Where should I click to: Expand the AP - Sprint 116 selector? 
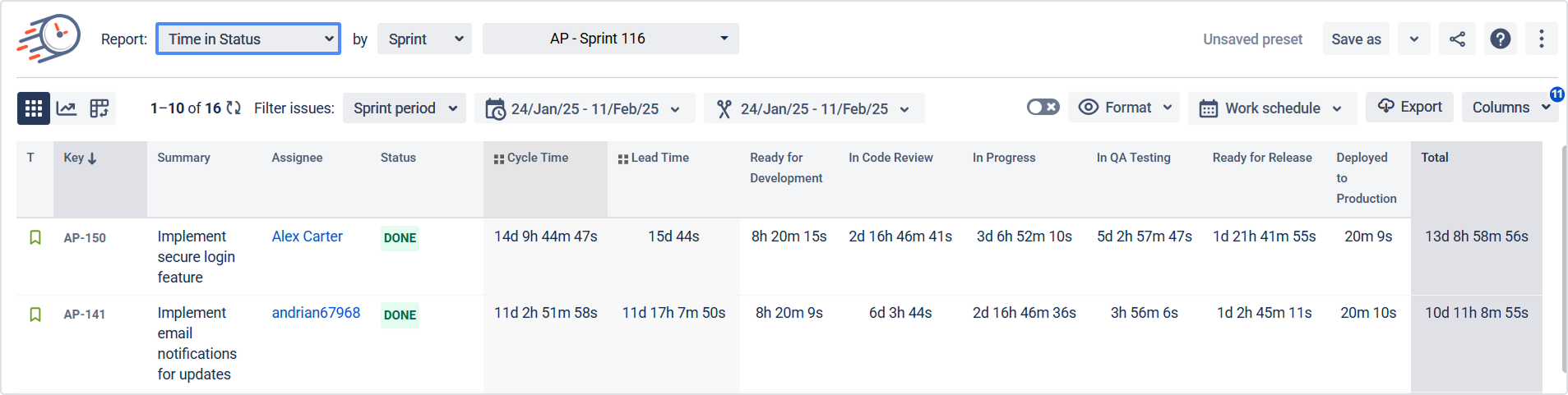click(x=610, y=39)
